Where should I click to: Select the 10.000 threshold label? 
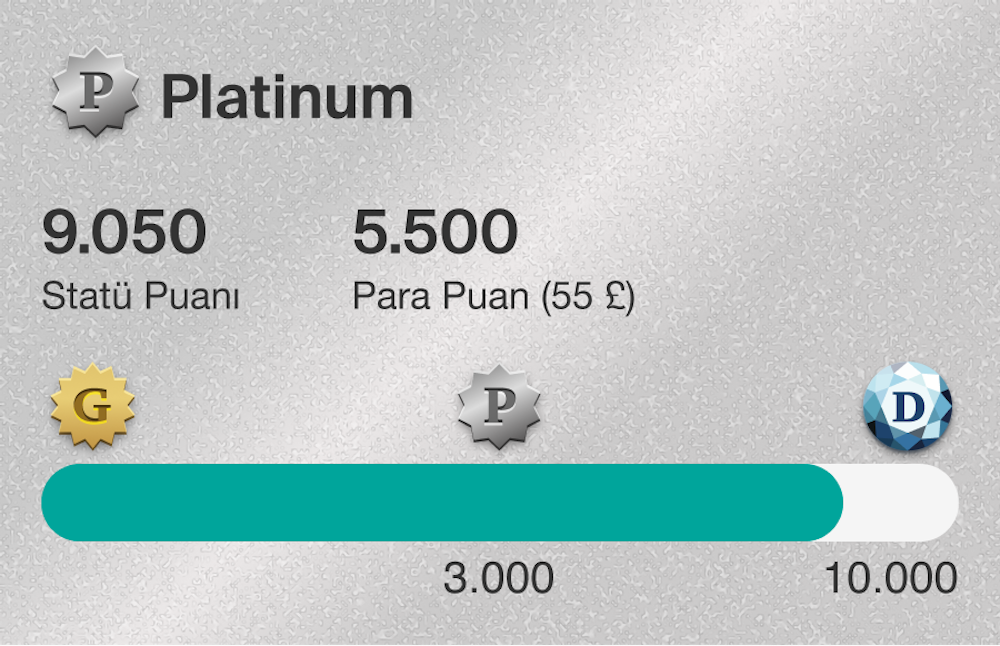tap(890, 578)
